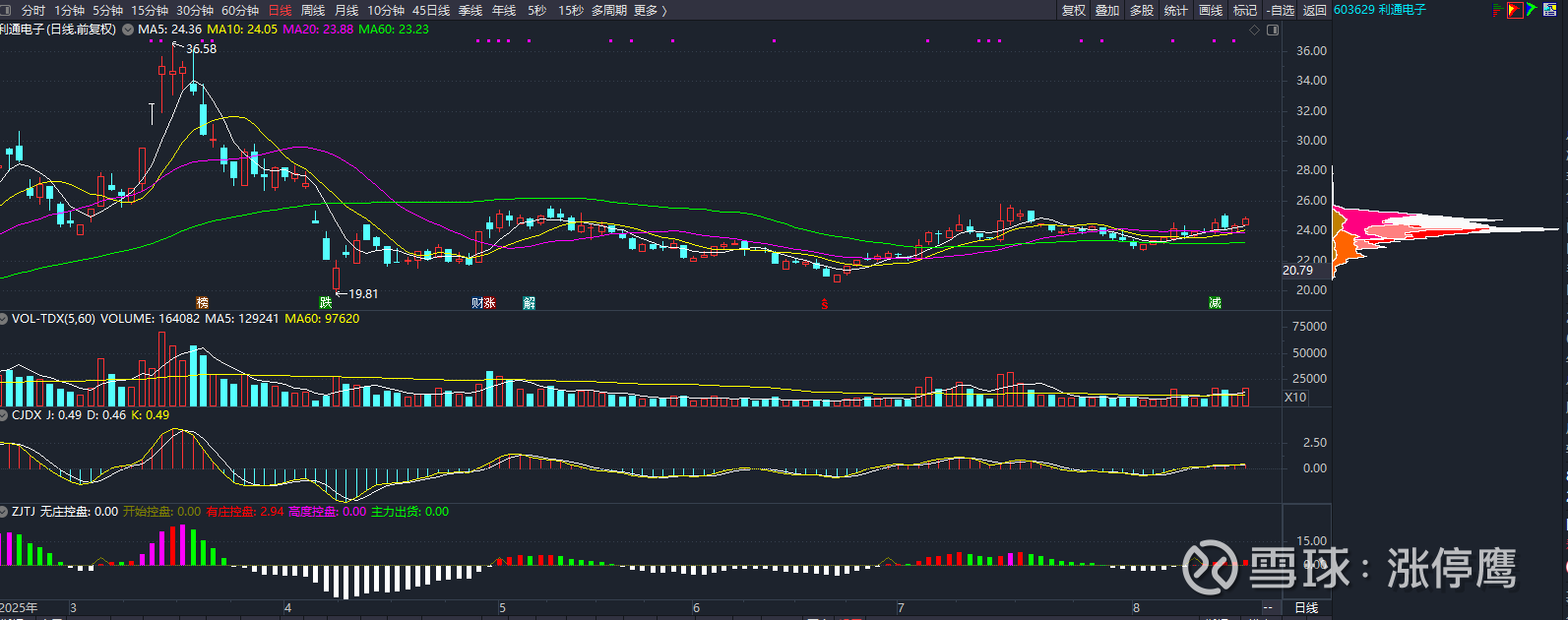The width and height of the screenshot is (1568, 620).
Task: Click the X10 volume scale label
Action: coord(1295,398)
